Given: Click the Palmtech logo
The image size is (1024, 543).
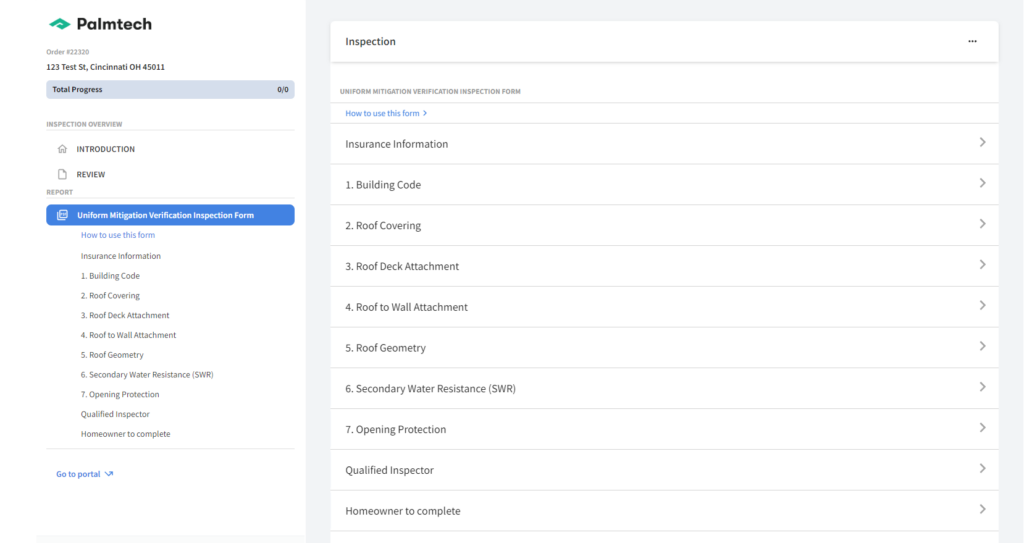Looking at the screenshot, I should coord(100,24).
